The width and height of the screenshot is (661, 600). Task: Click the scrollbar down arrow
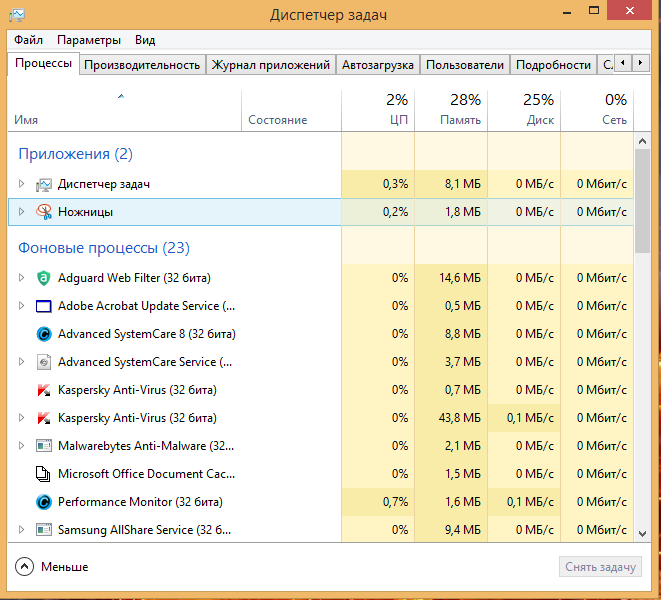[x=642, y=534]
